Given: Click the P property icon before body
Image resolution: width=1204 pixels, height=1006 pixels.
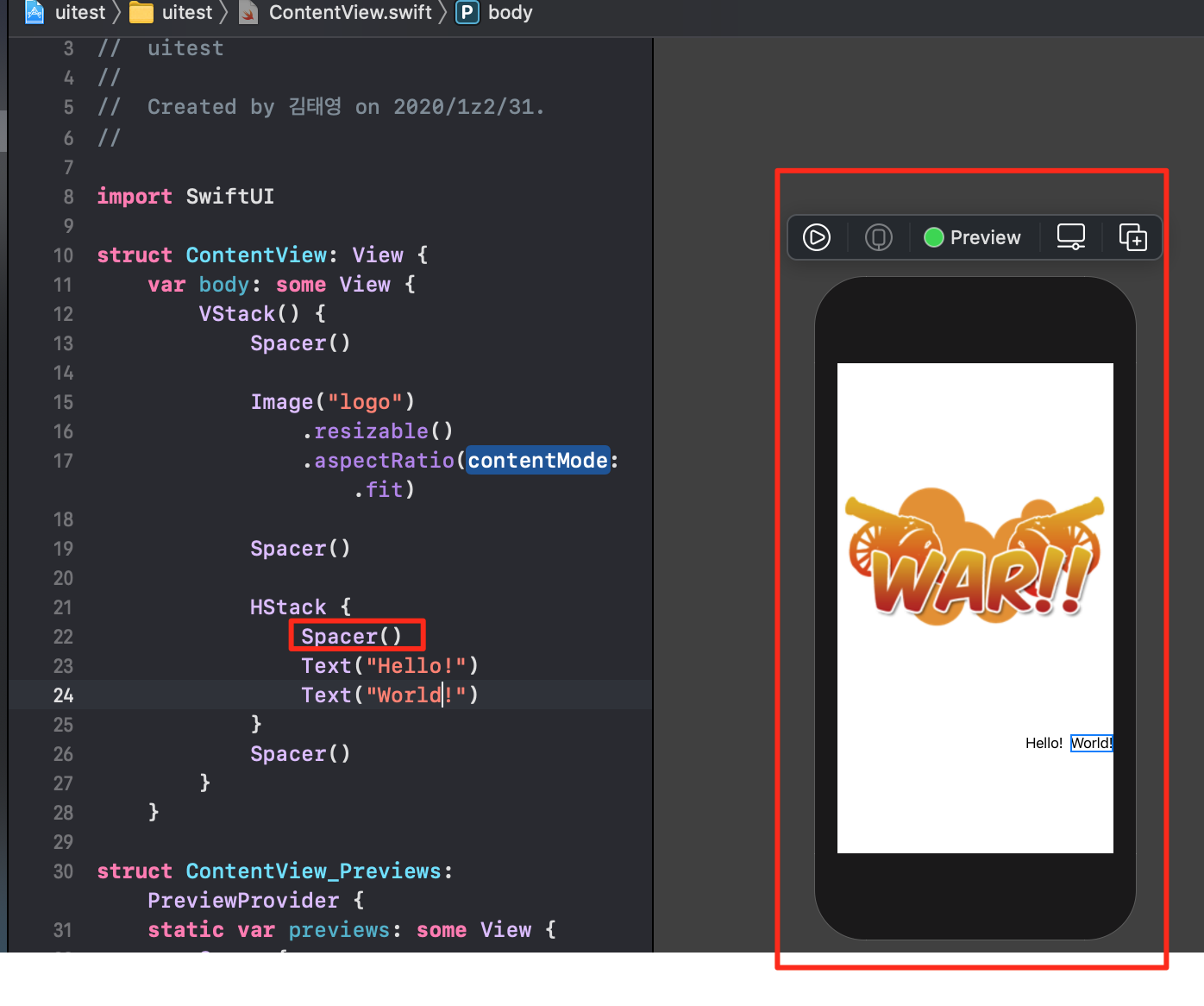Looking at the screenshot, I should [467, 12].
